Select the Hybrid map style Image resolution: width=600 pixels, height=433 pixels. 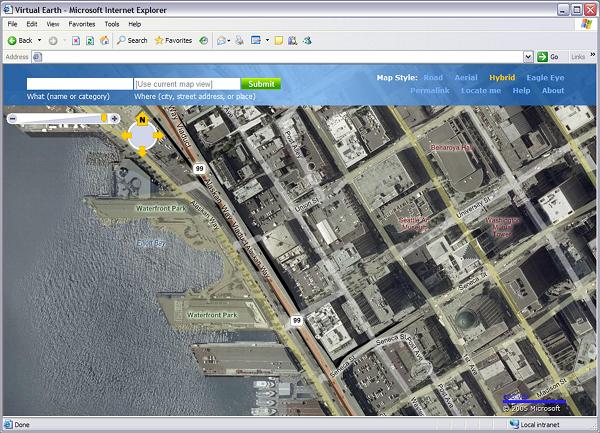[x=502, y=78]
